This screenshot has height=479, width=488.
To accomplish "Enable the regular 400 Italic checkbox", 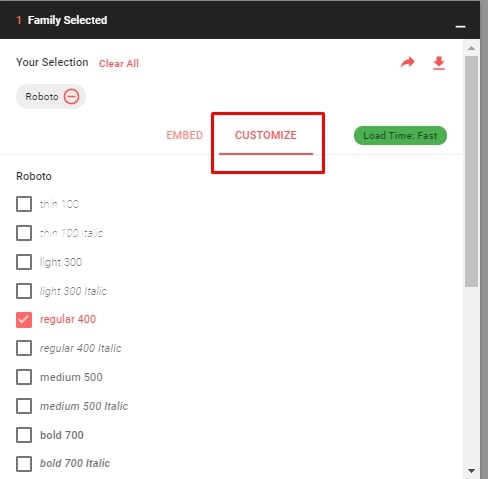I will [x=24, y=348].
